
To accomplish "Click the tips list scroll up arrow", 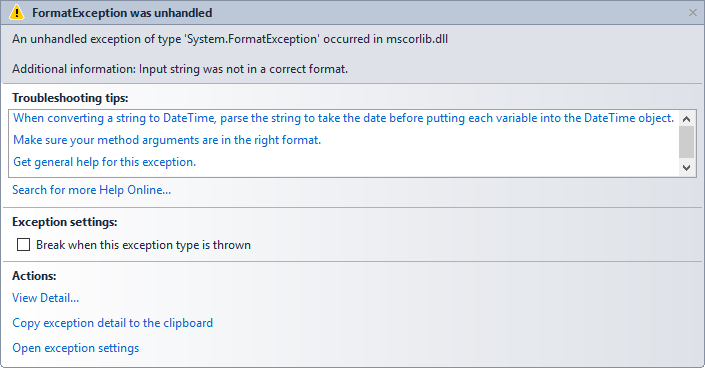I will coord(686,119).
